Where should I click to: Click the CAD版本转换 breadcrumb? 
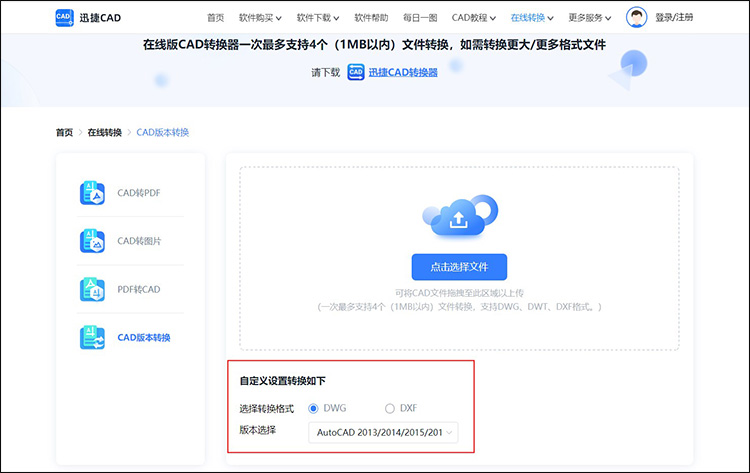pyautogui.click(x=163, y=132)
